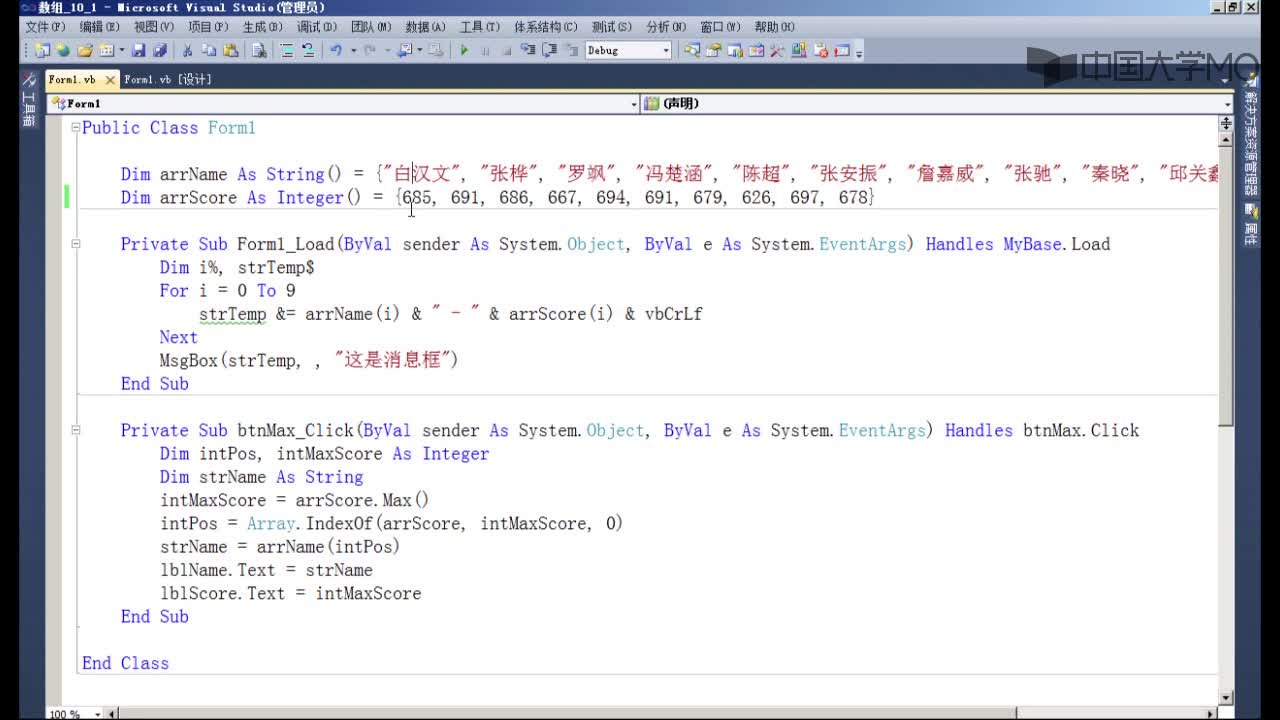This screenshot has width=1280, height=720.
Task: Open the 100 % zoom level dropdown
Action: click(98, 714)
